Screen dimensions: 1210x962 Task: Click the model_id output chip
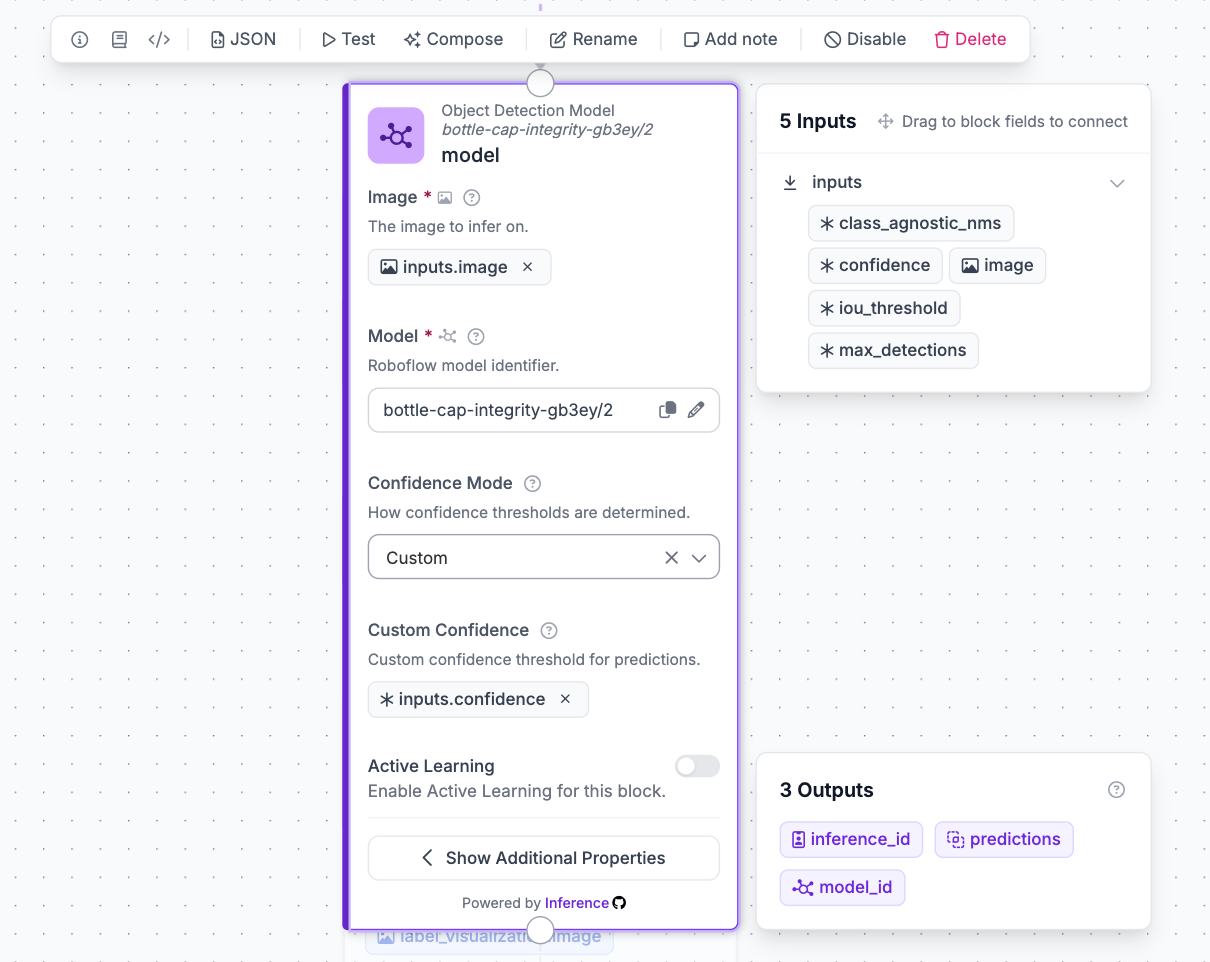click(x=842, y=888)
